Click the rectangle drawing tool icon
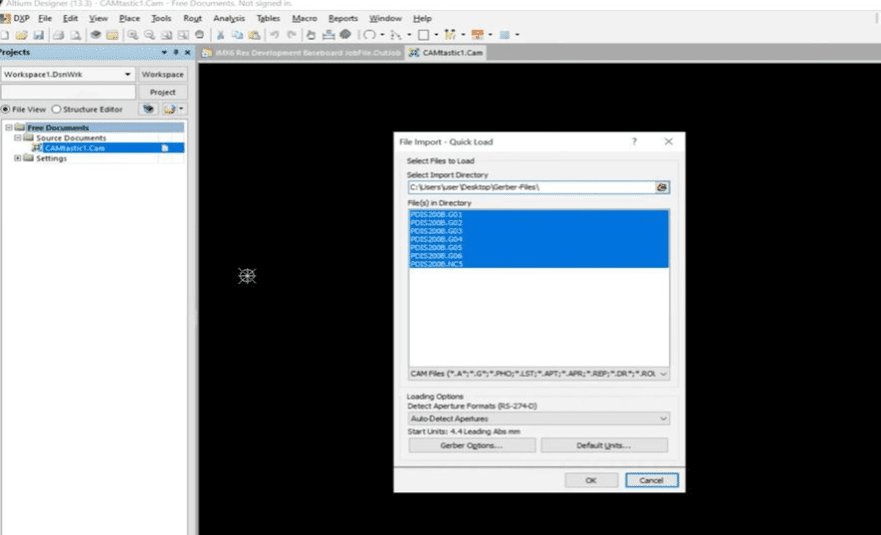Screen dimensions: 881x535 coord(424,35)
